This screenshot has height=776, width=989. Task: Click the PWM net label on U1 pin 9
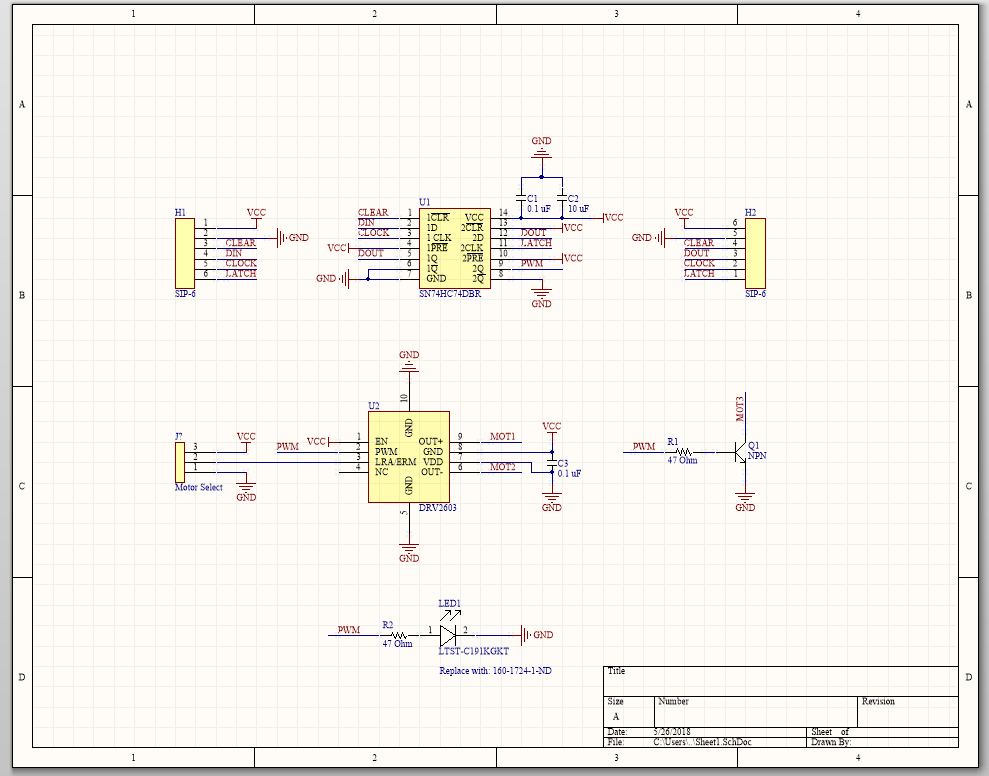532,263
